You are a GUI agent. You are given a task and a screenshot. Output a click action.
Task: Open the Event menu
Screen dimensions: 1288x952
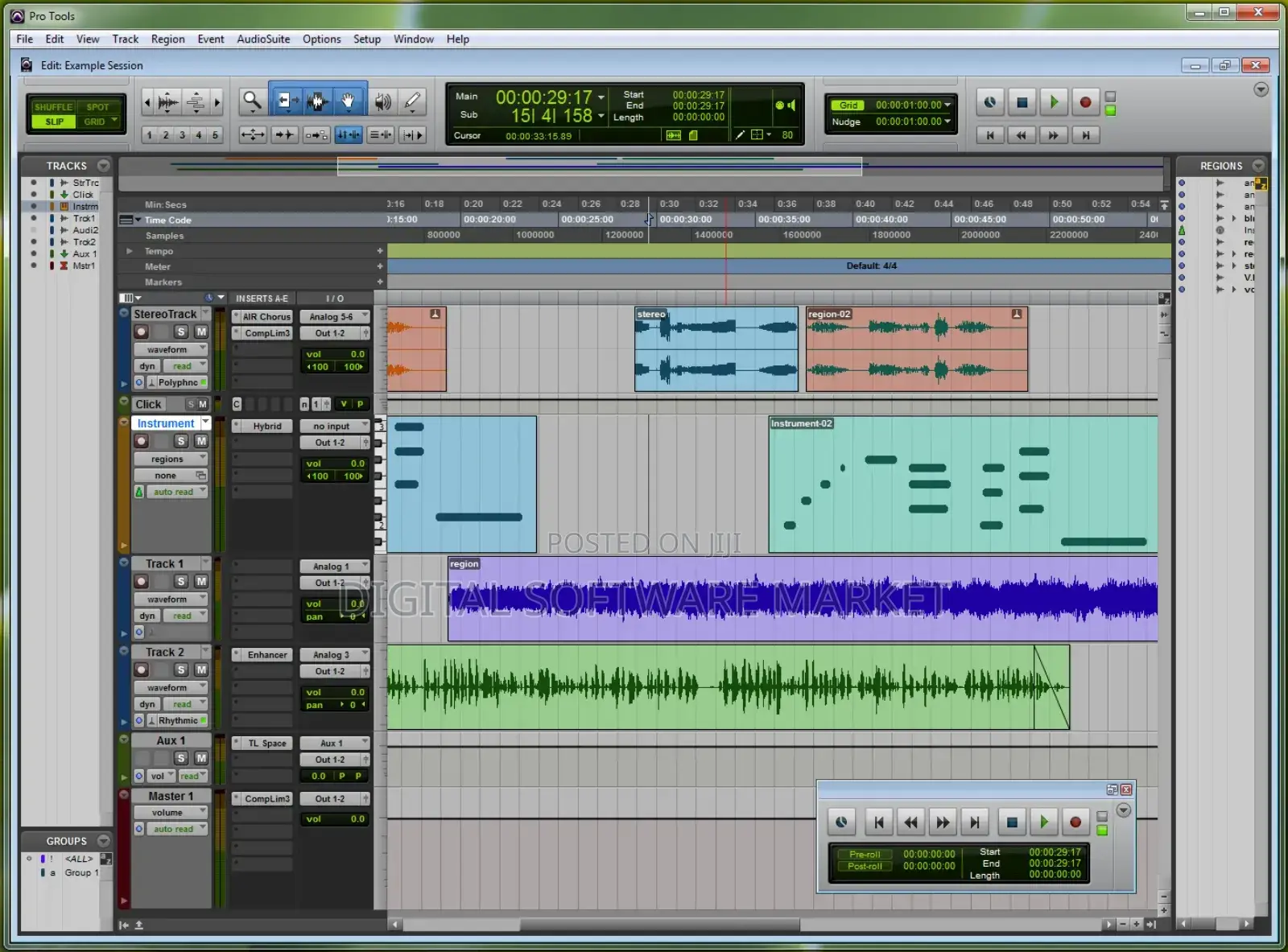211,39
